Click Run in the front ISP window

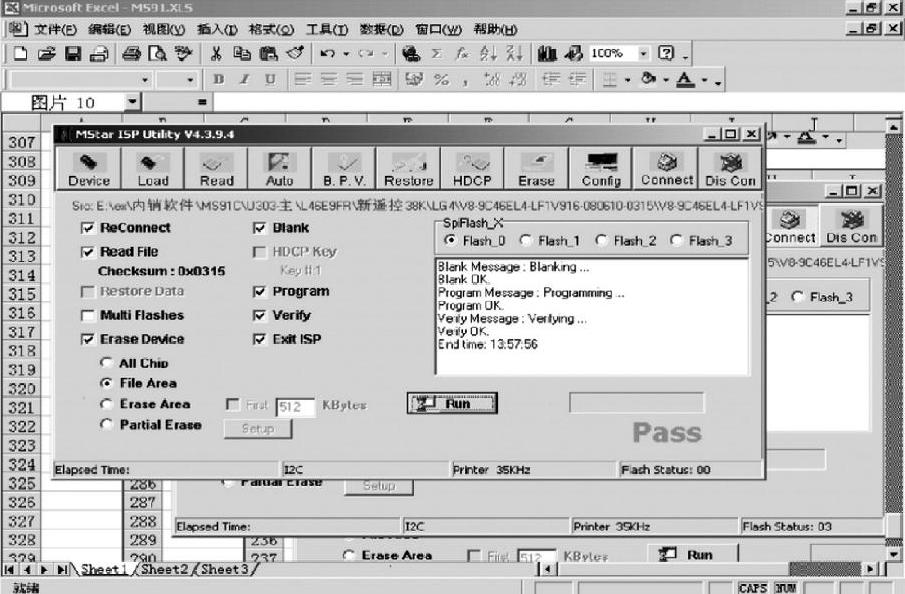click(452, 404)
